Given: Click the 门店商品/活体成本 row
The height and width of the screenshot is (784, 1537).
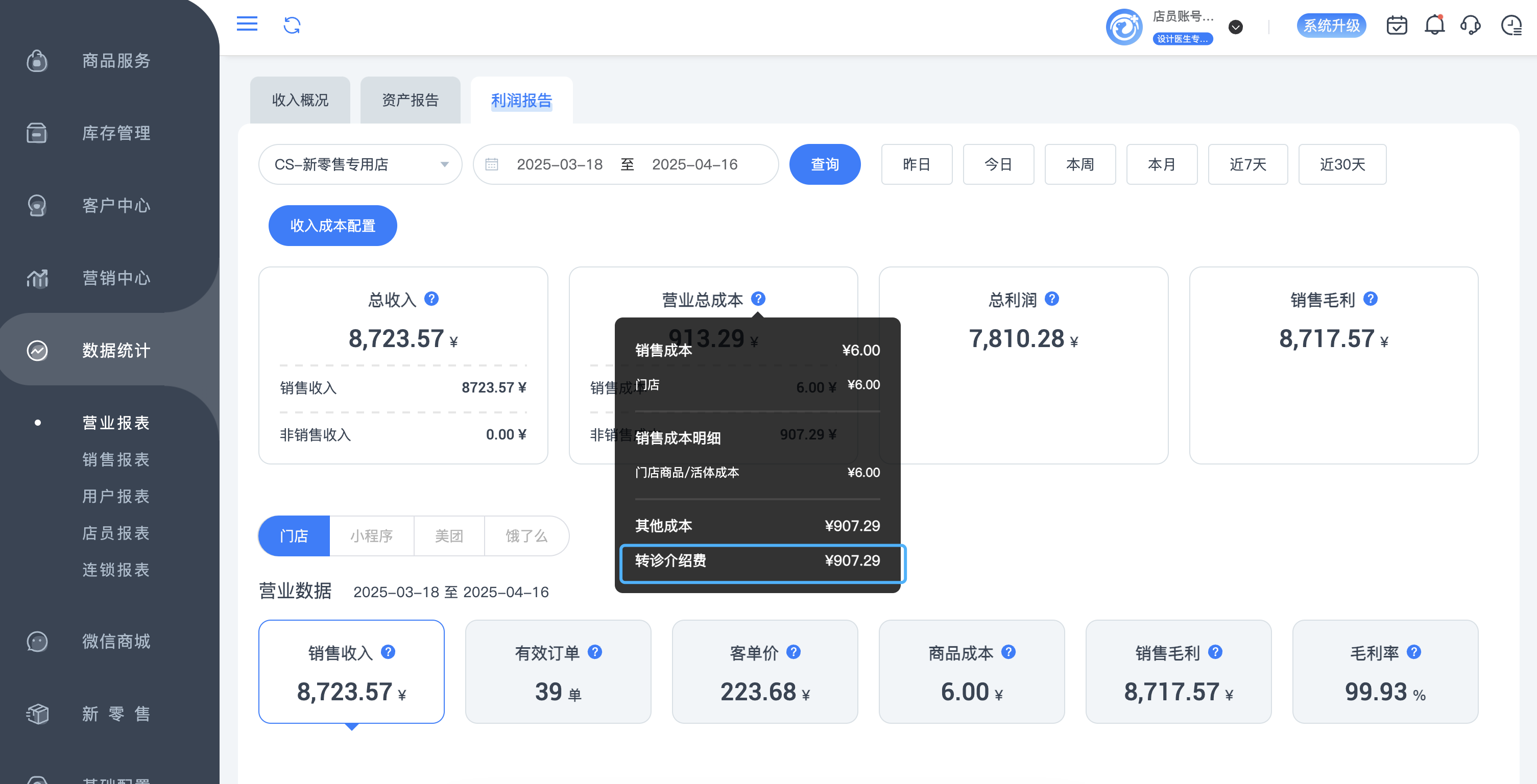Looking at the screenshot, I should coord(757,473).
